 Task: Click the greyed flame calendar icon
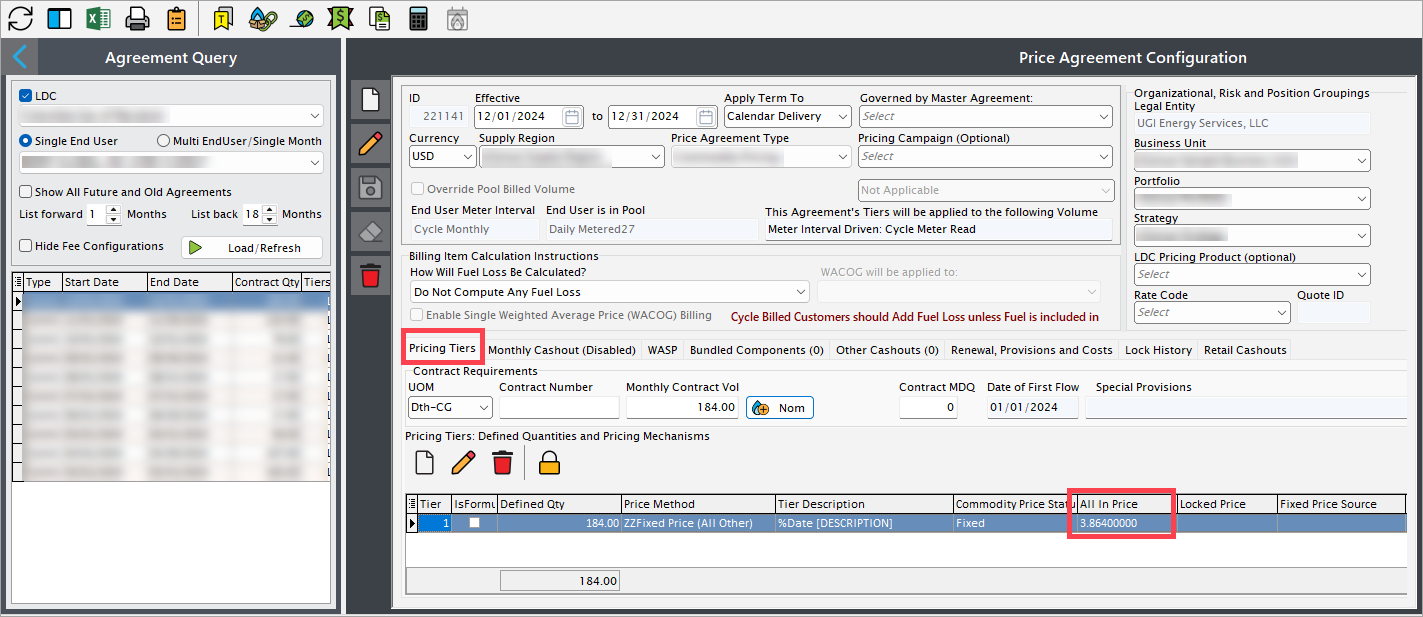click(x=457, y=18)
